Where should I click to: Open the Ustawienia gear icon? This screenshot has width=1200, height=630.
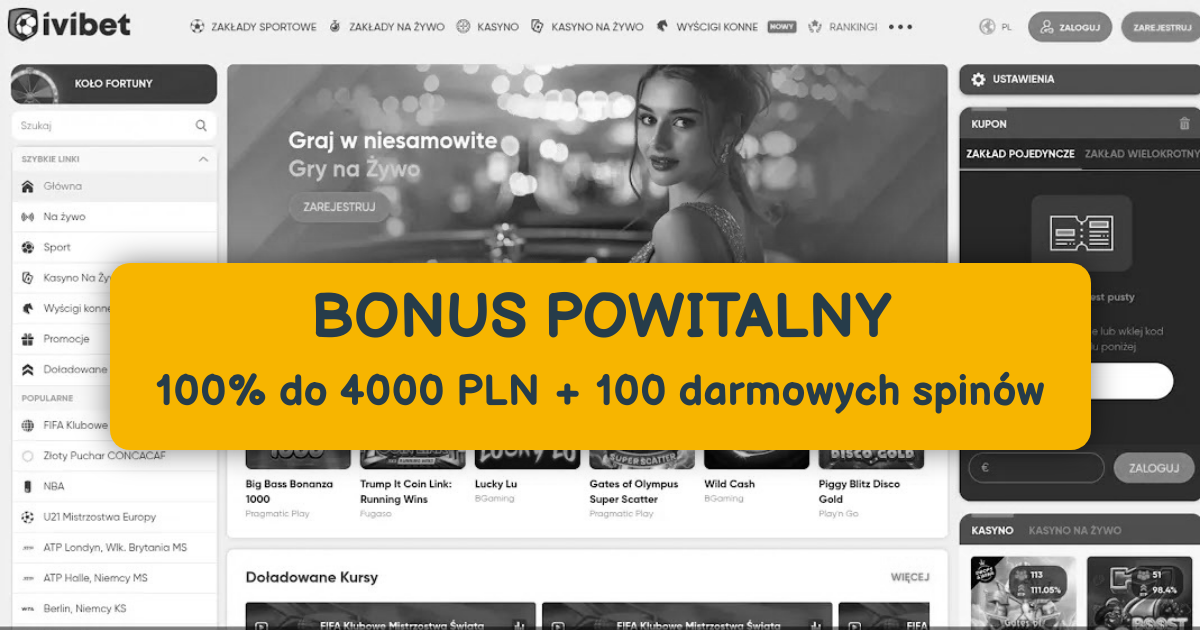[x=978, y=79]
